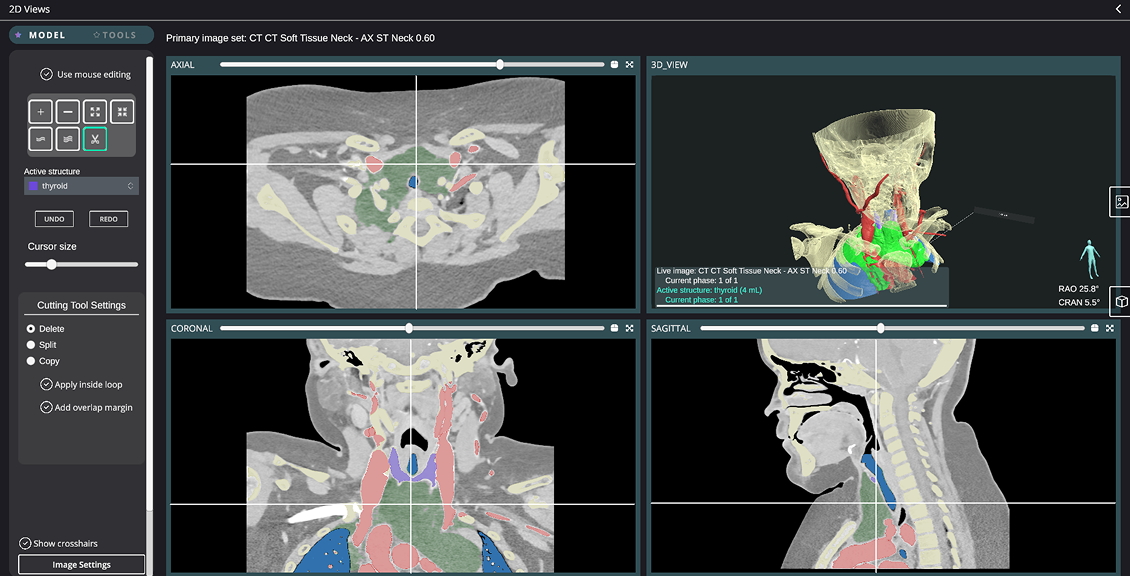Viewport: 1130px width, 576px height.
Task: Click the 'Cutting Tool Settings' heading
Action: click(81, 305)
